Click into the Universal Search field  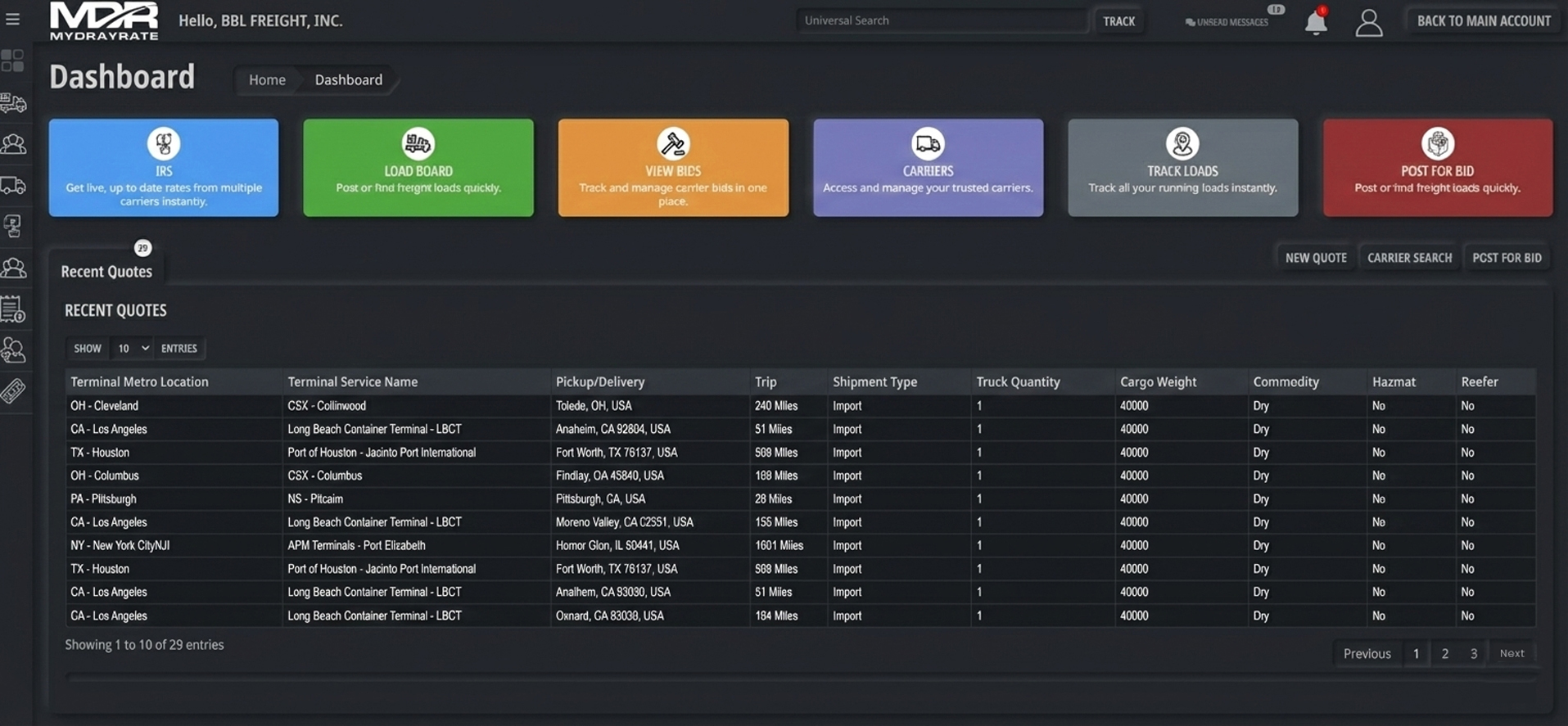[940, 20]
